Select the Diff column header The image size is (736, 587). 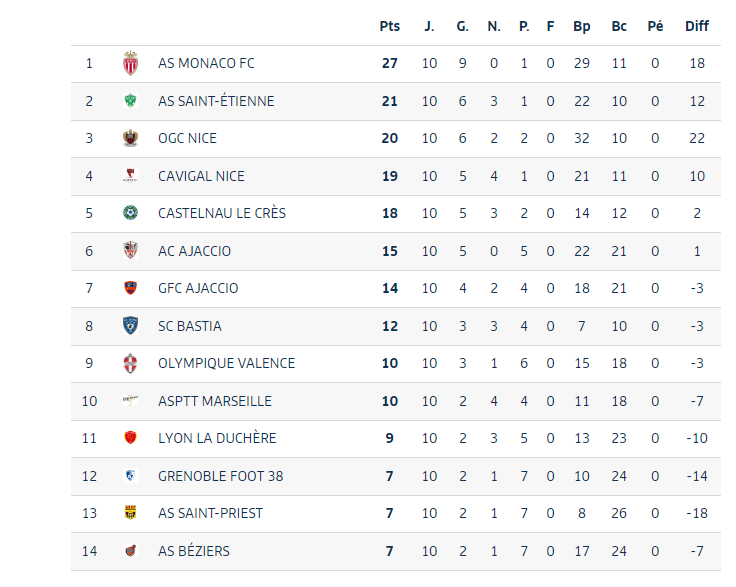click(697, 26)
